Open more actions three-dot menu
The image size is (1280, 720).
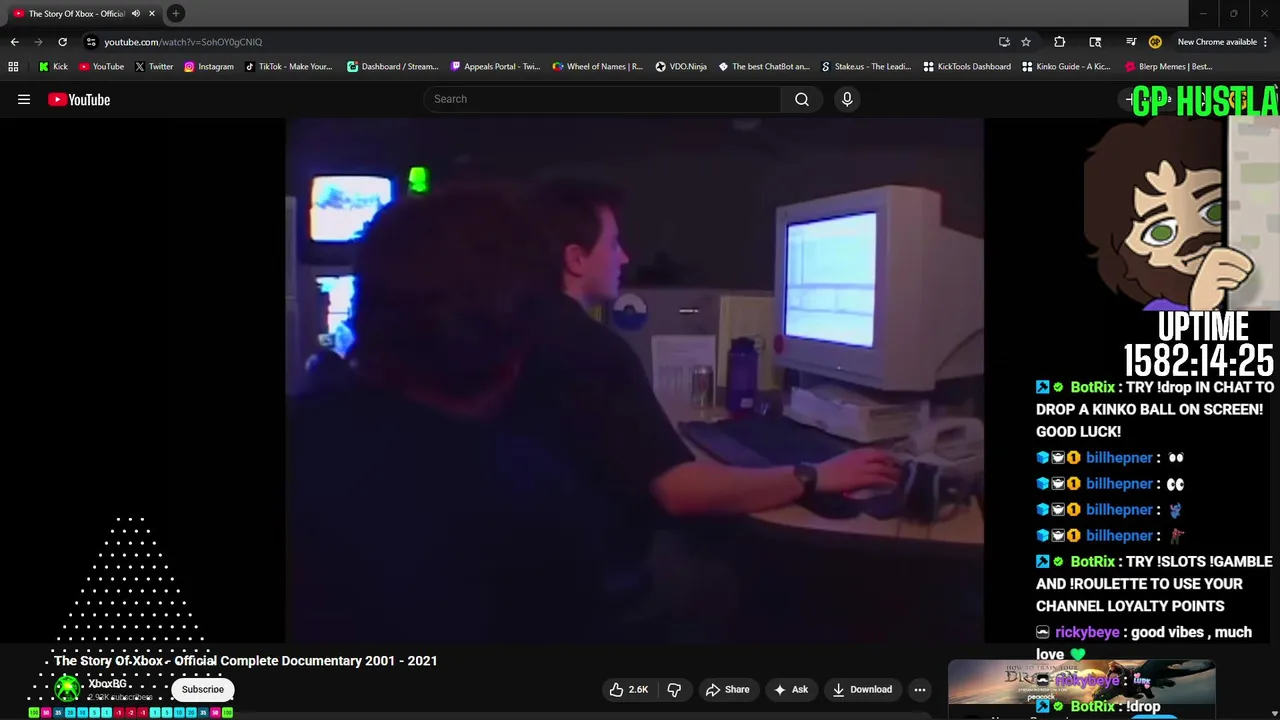click(x=920, y=689)
